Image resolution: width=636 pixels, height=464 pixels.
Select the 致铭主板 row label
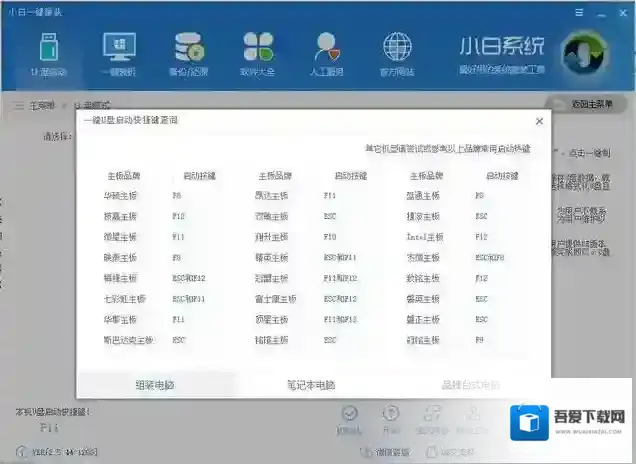click(x=423, y=278)
